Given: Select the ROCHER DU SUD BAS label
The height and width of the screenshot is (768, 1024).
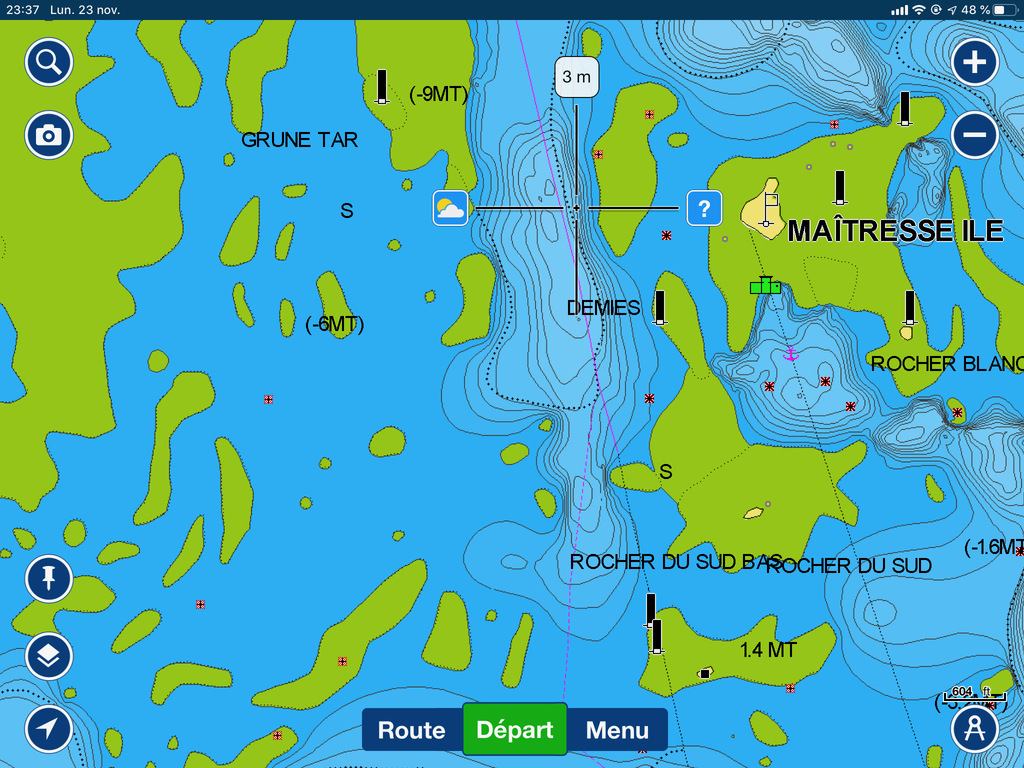Looking at the screenshot, I should tap(676, 562).
